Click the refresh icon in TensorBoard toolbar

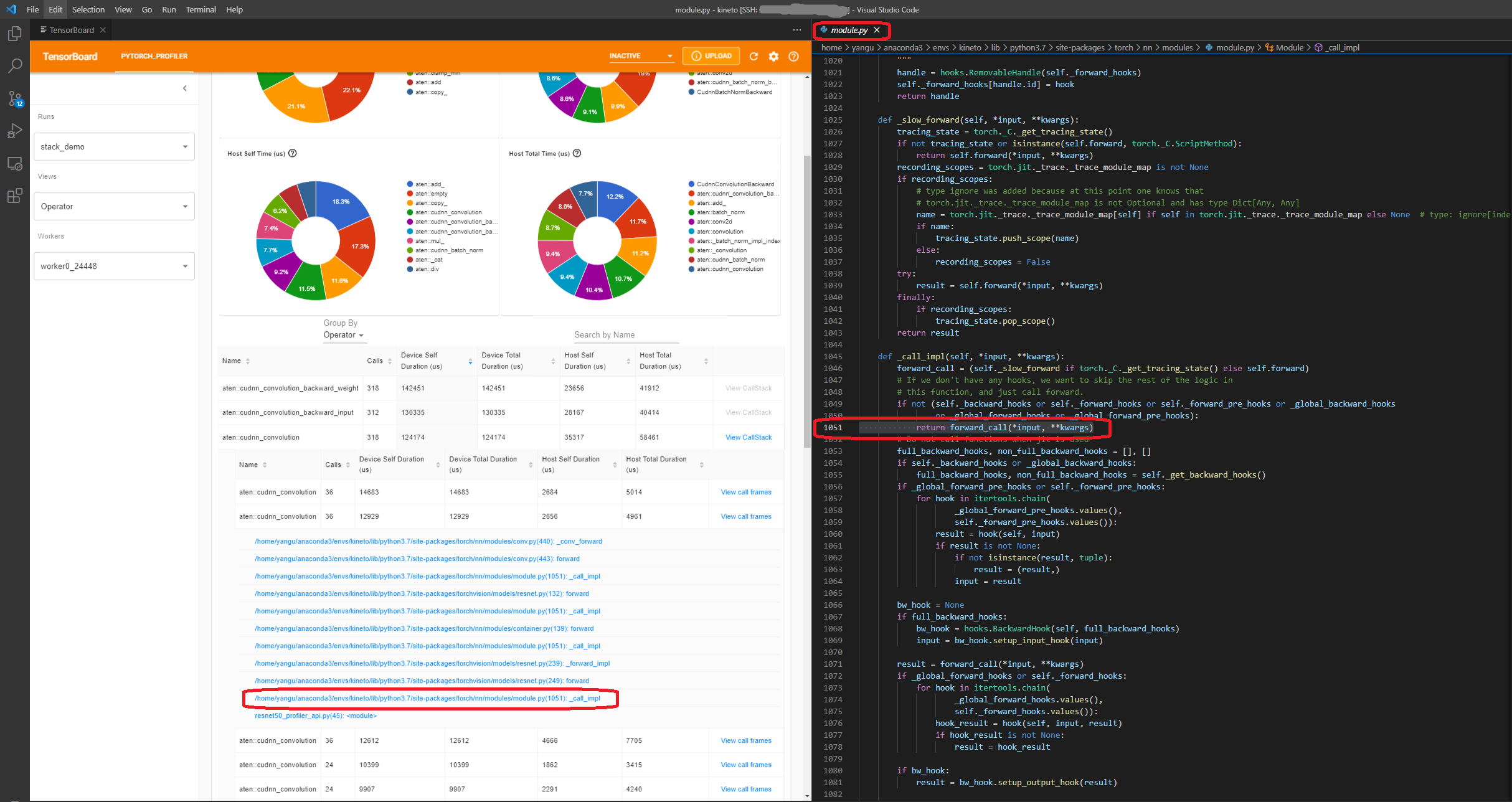tap(753, 56)
